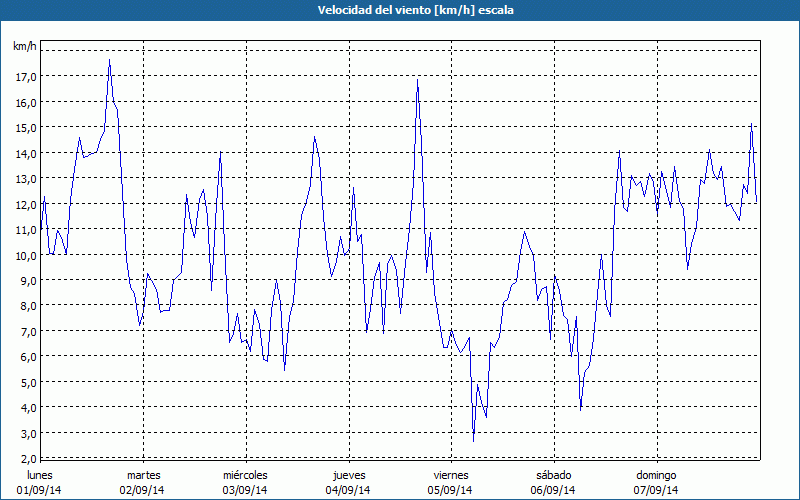This screenshot has height=500, width=800.
Task: Click the 04/09/14 date label
Action: point(348,490)
